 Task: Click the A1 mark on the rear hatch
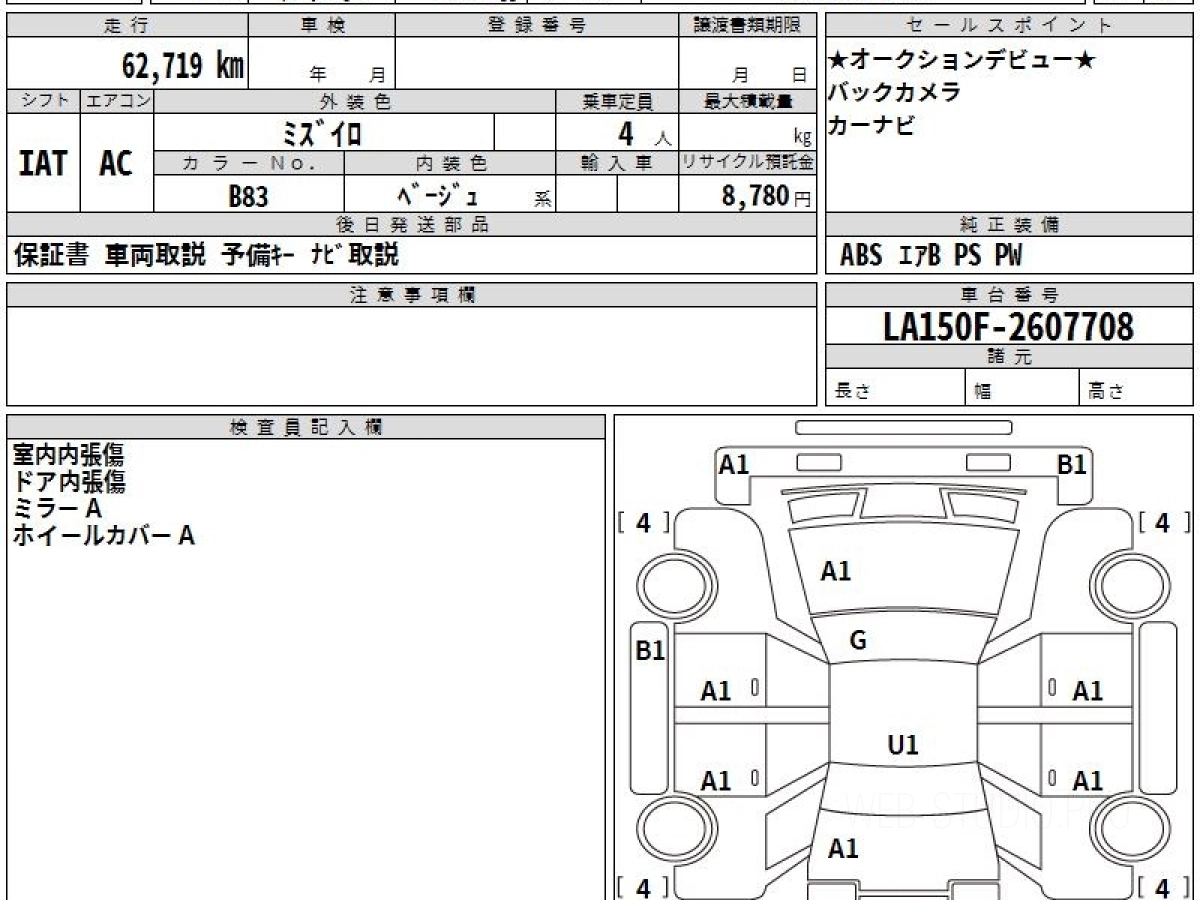point(843,849)
